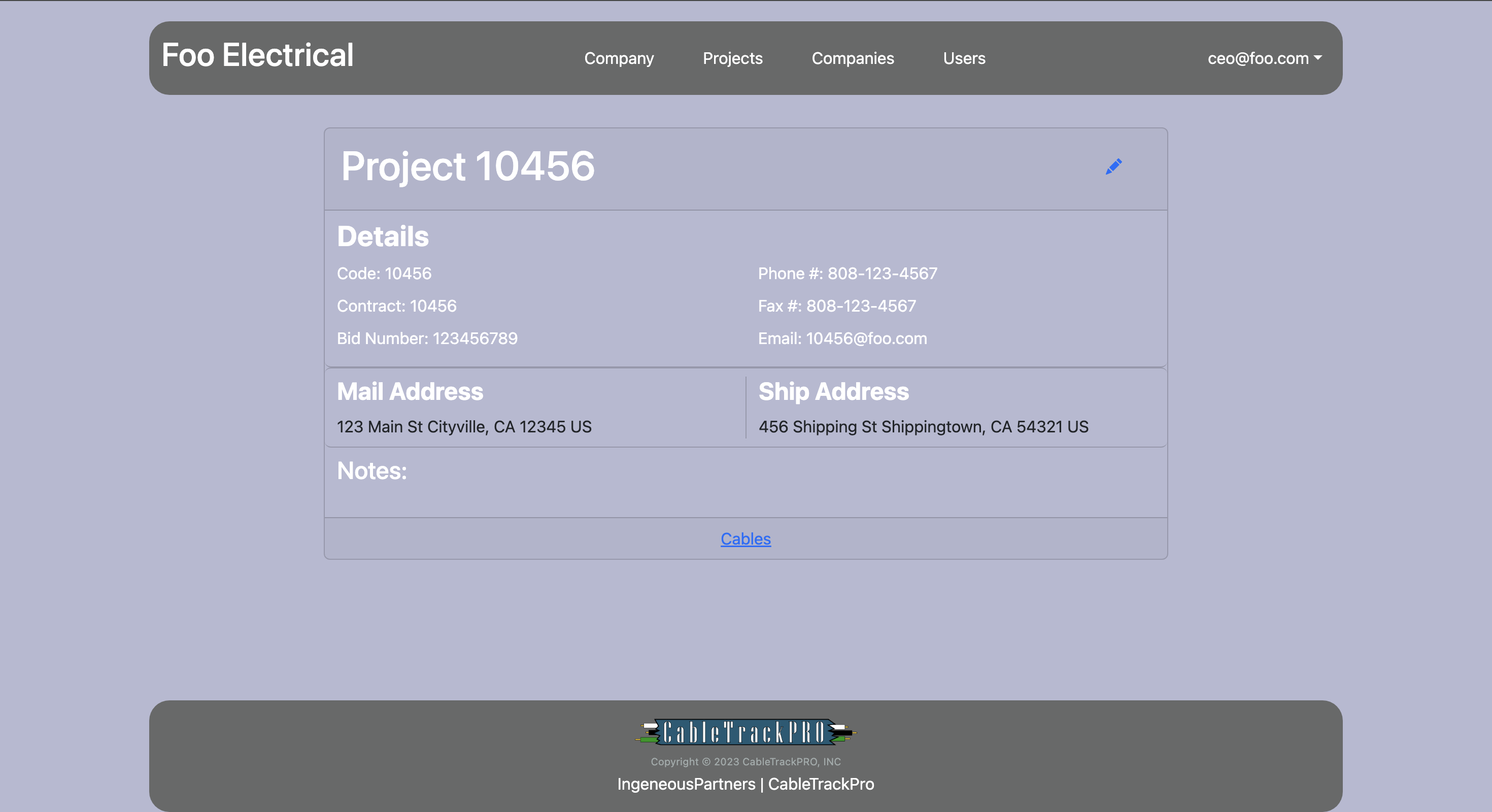This screenshot has width=1492, height=812.
Task: Follow the IngeneousPartners footer link
Action: pyautogui.click(x=686, y=784)
